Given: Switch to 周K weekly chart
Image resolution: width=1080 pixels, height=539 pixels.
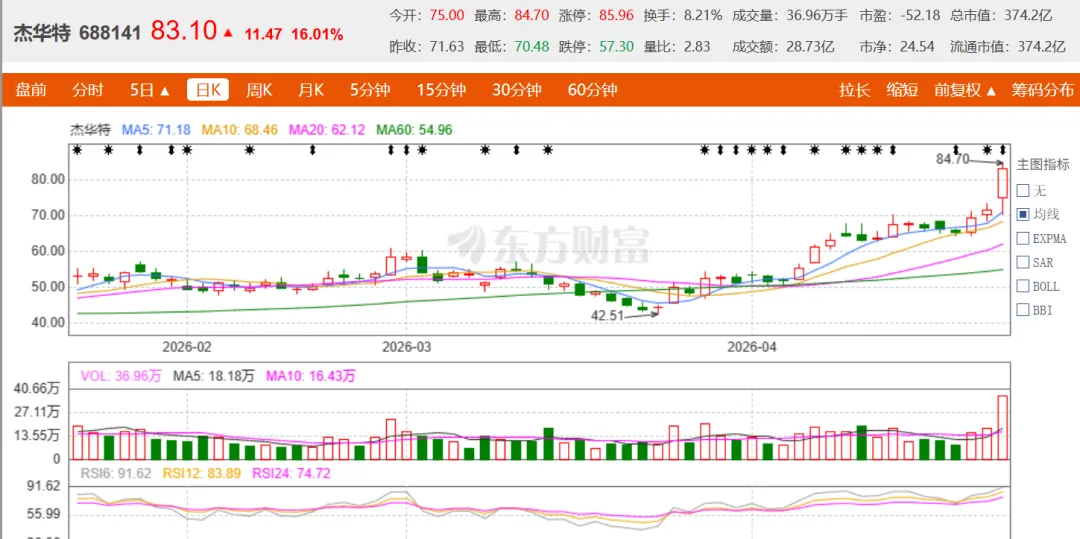Looking at the screenshot, I should (259, 90).
